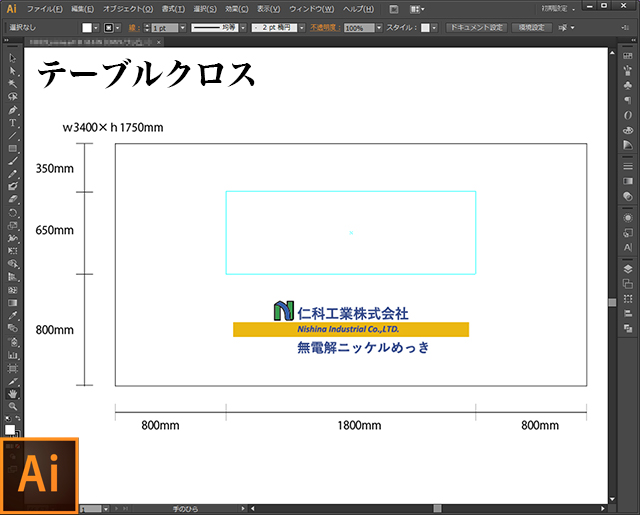Select the Zoom magnifier tool
This screenshot has width=640, height=515.
tap(13, 406)
